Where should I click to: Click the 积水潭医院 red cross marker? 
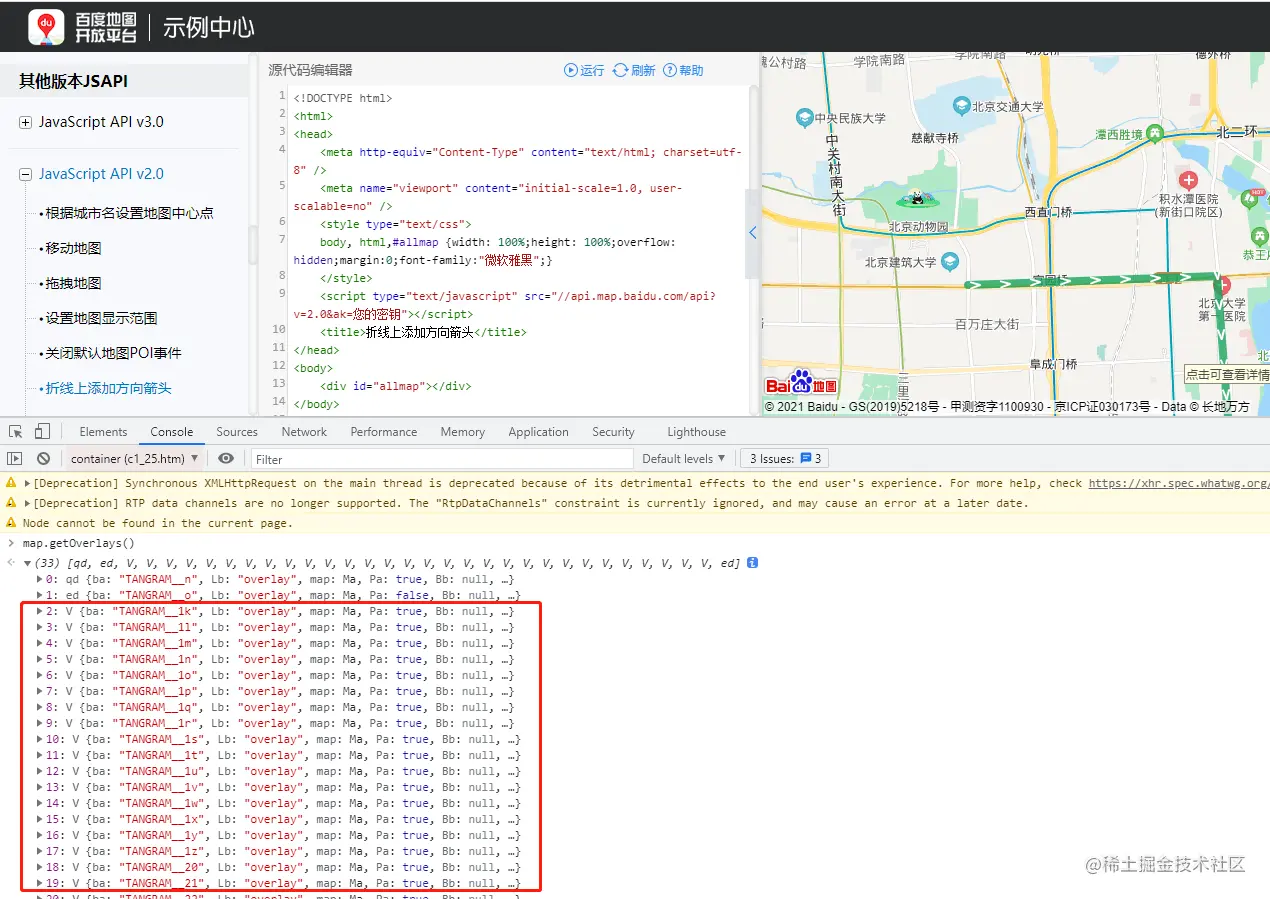1188,180
